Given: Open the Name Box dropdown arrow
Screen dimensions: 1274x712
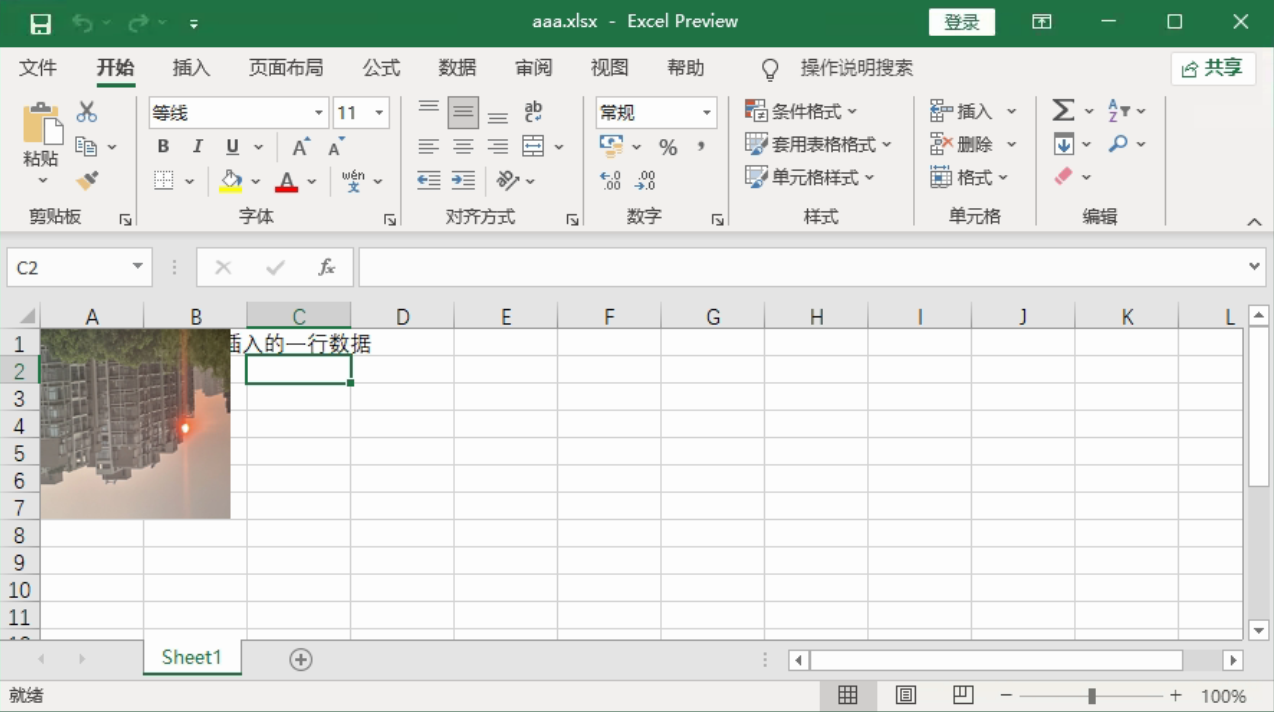Looking at the screenshot, I should pyautogui.click(x=137, y=267).
